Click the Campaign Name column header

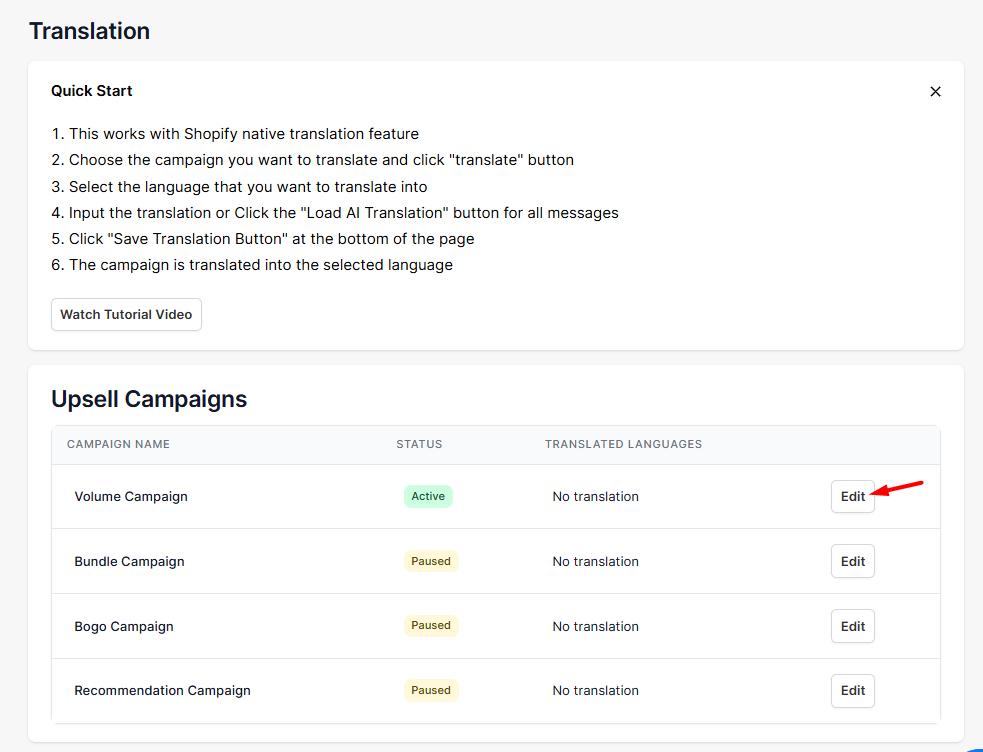118,444
